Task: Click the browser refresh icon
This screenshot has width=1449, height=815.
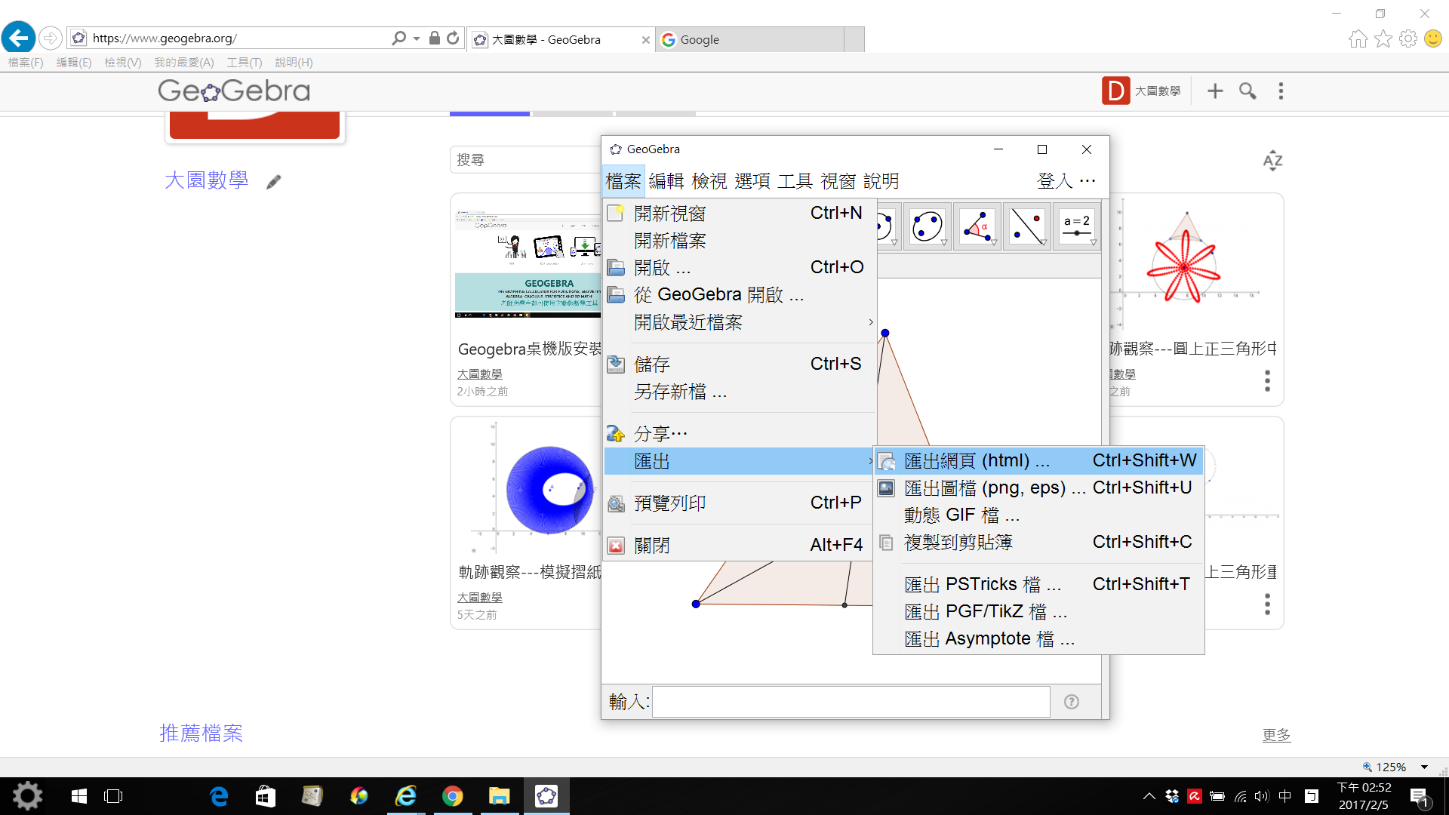Action: tap(453, 38)
